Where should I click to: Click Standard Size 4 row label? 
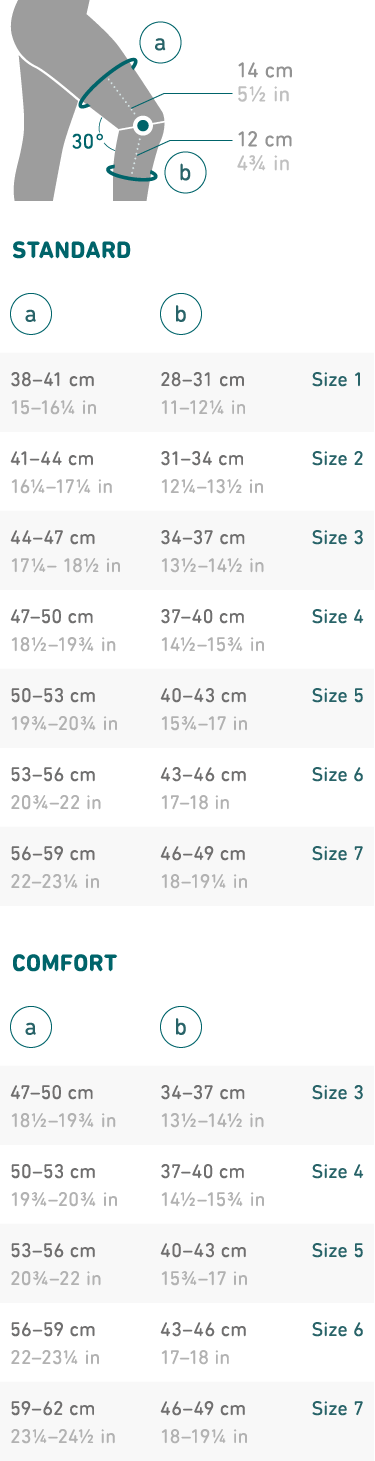coord(337,617)
